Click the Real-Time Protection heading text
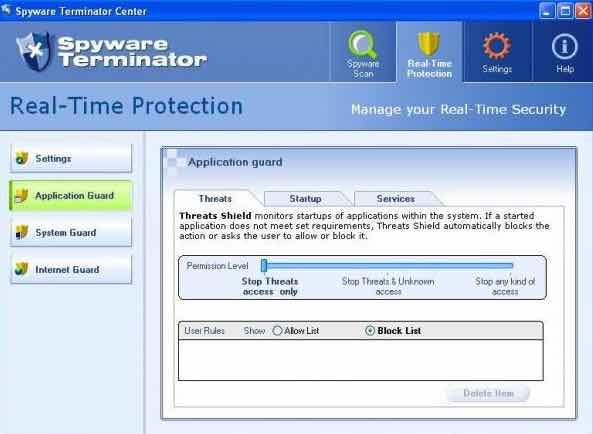The image size is (593, 434). [x=126, y=106]
